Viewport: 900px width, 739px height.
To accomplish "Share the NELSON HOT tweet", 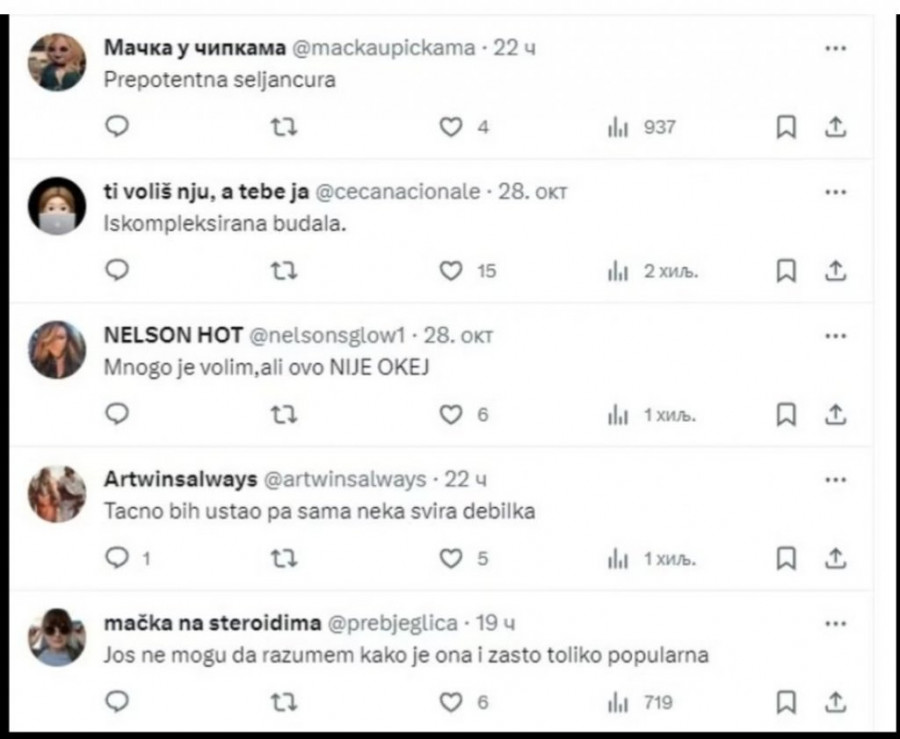I will click(x=836, y=414).
